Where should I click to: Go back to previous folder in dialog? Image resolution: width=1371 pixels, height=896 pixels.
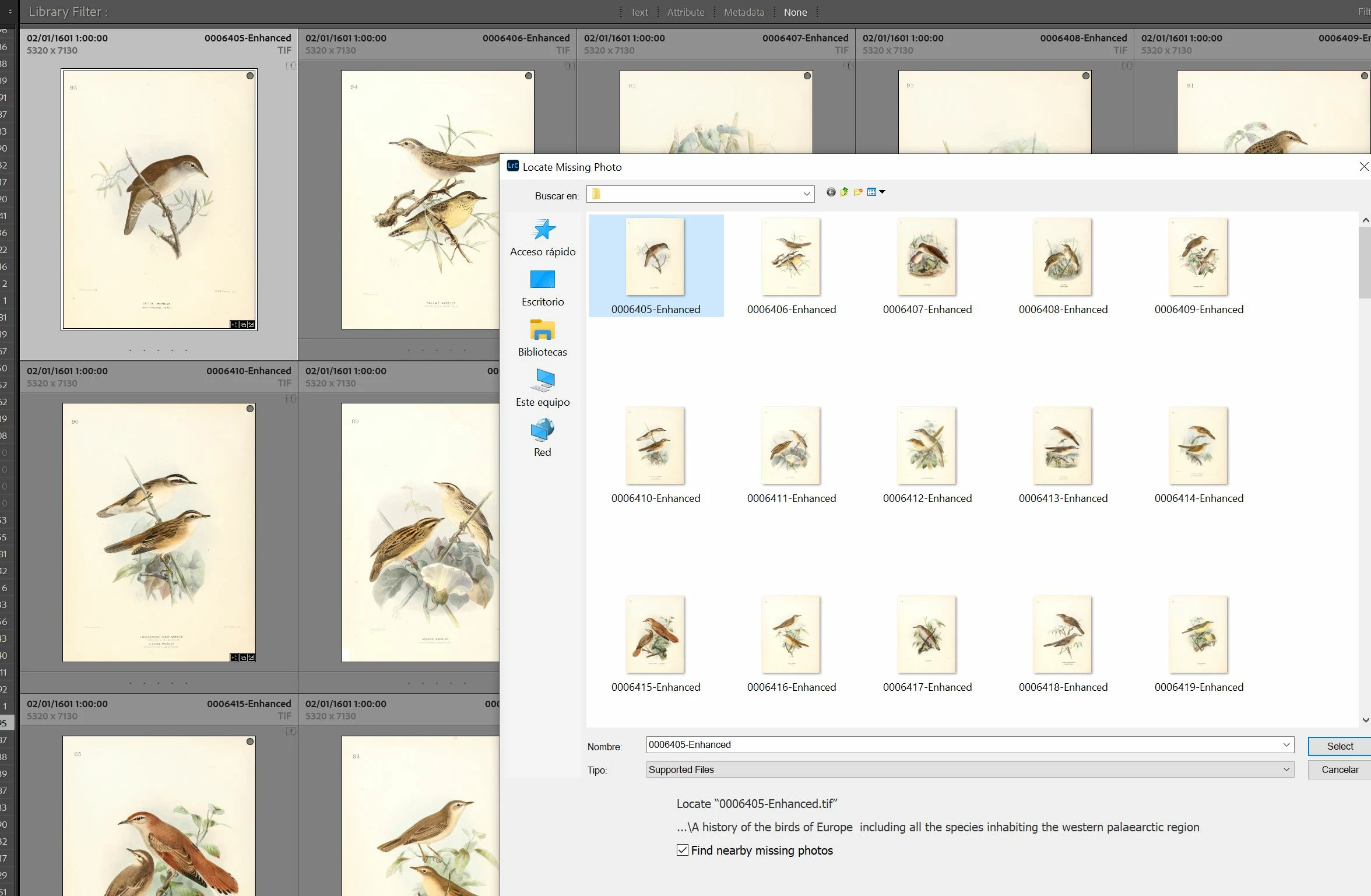tap(831, 192)
